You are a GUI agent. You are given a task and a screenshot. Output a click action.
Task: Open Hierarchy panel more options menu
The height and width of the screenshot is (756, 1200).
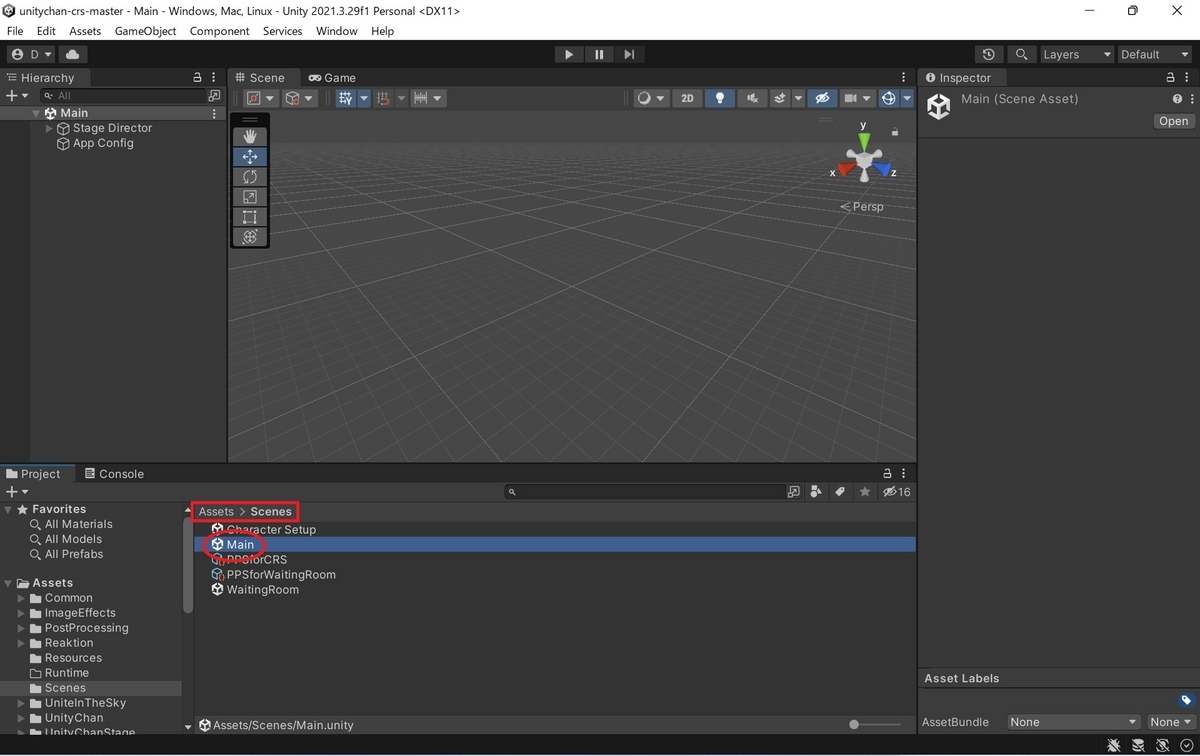coord(214,77)
